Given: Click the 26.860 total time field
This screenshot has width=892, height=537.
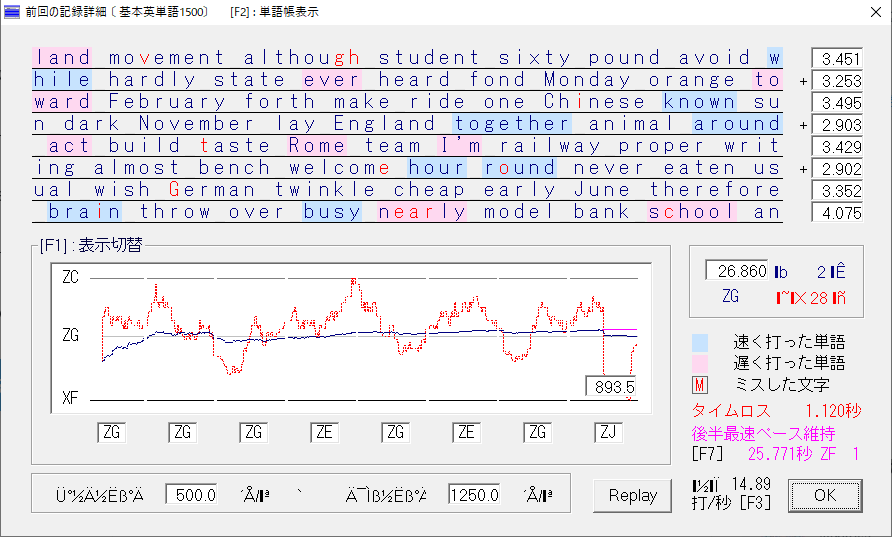Looking at the screenshot, I should pos(737,271).
